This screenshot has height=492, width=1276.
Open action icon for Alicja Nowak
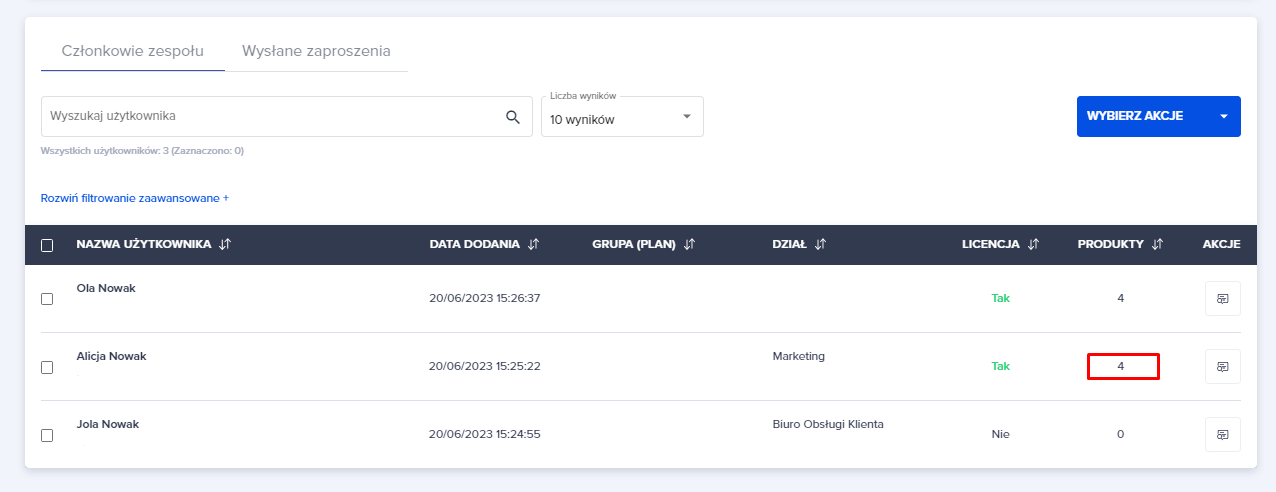pyautogui.click(x=1222, y=366)
